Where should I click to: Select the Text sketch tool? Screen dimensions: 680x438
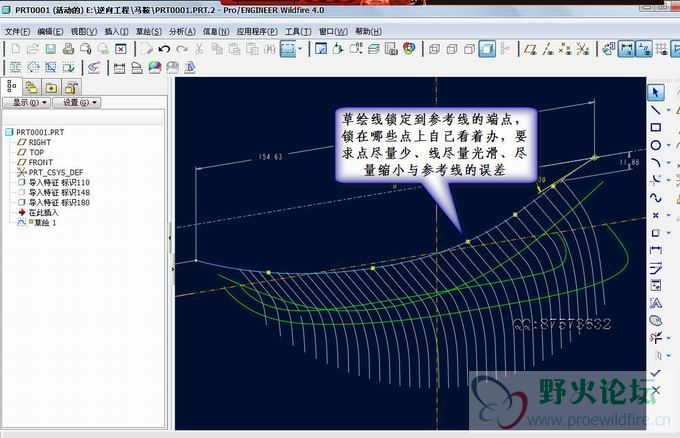(655, 303)
